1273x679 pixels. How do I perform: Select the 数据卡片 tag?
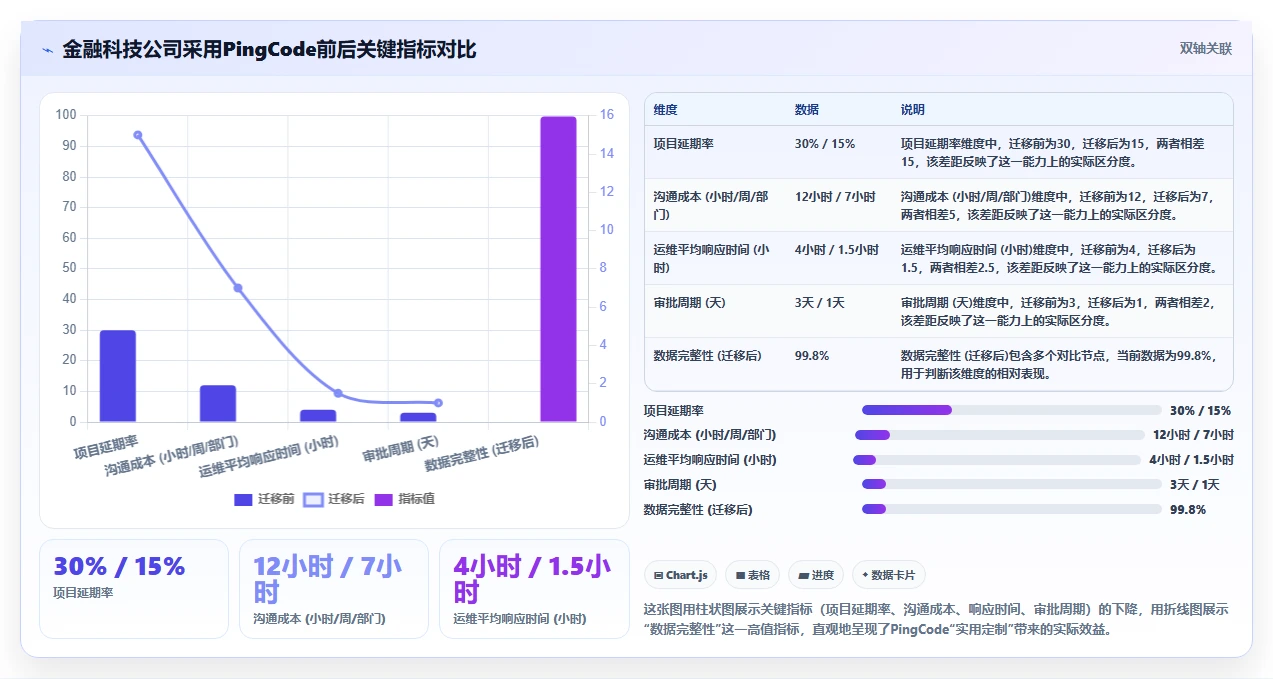pyautogui.click(x=889, y=575)
